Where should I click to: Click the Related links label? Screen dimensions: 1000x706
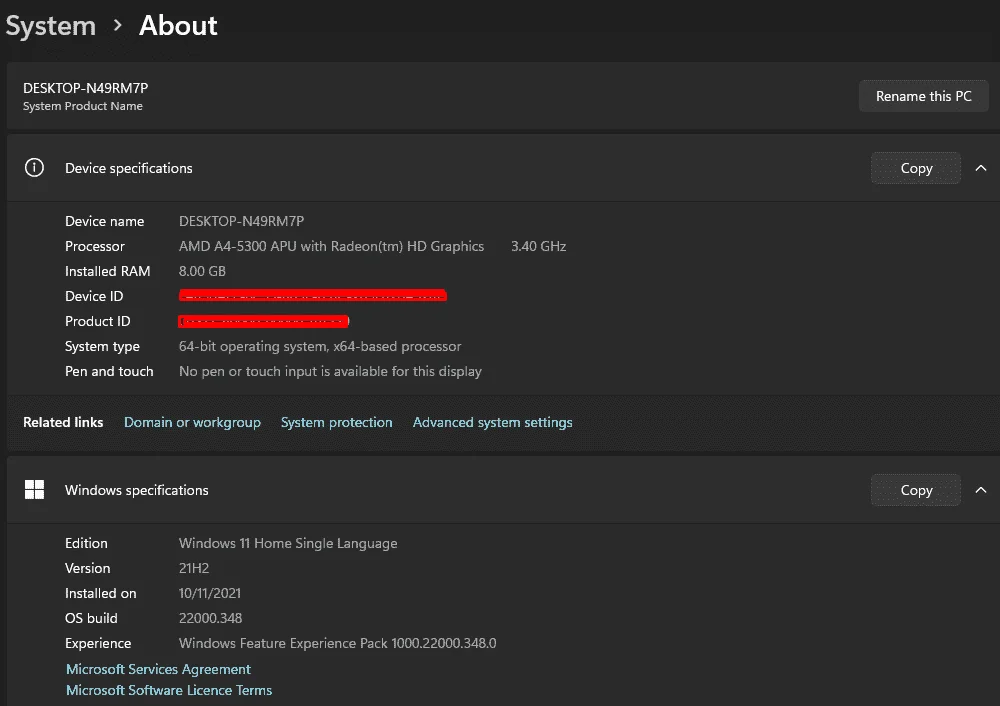[x=63, y=422]
